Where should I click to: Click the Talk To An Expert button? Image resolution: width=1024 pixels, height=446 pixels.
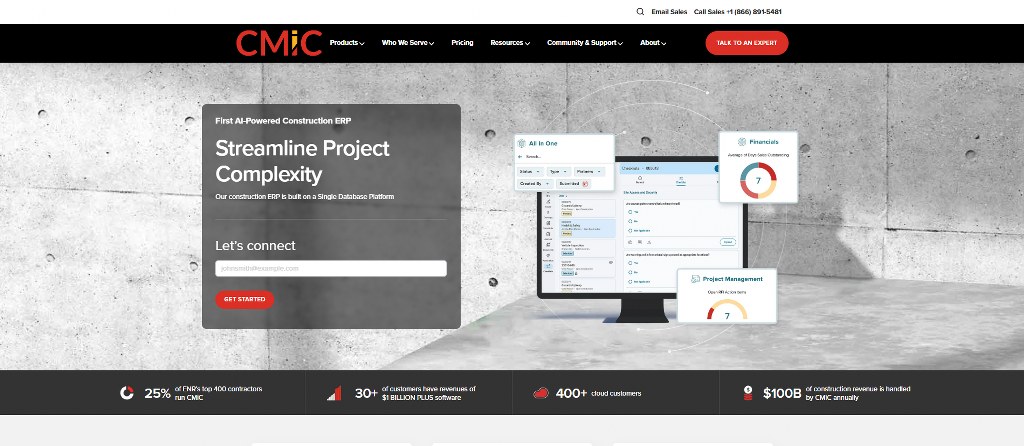pyautogui.click(x=746, y=43)
